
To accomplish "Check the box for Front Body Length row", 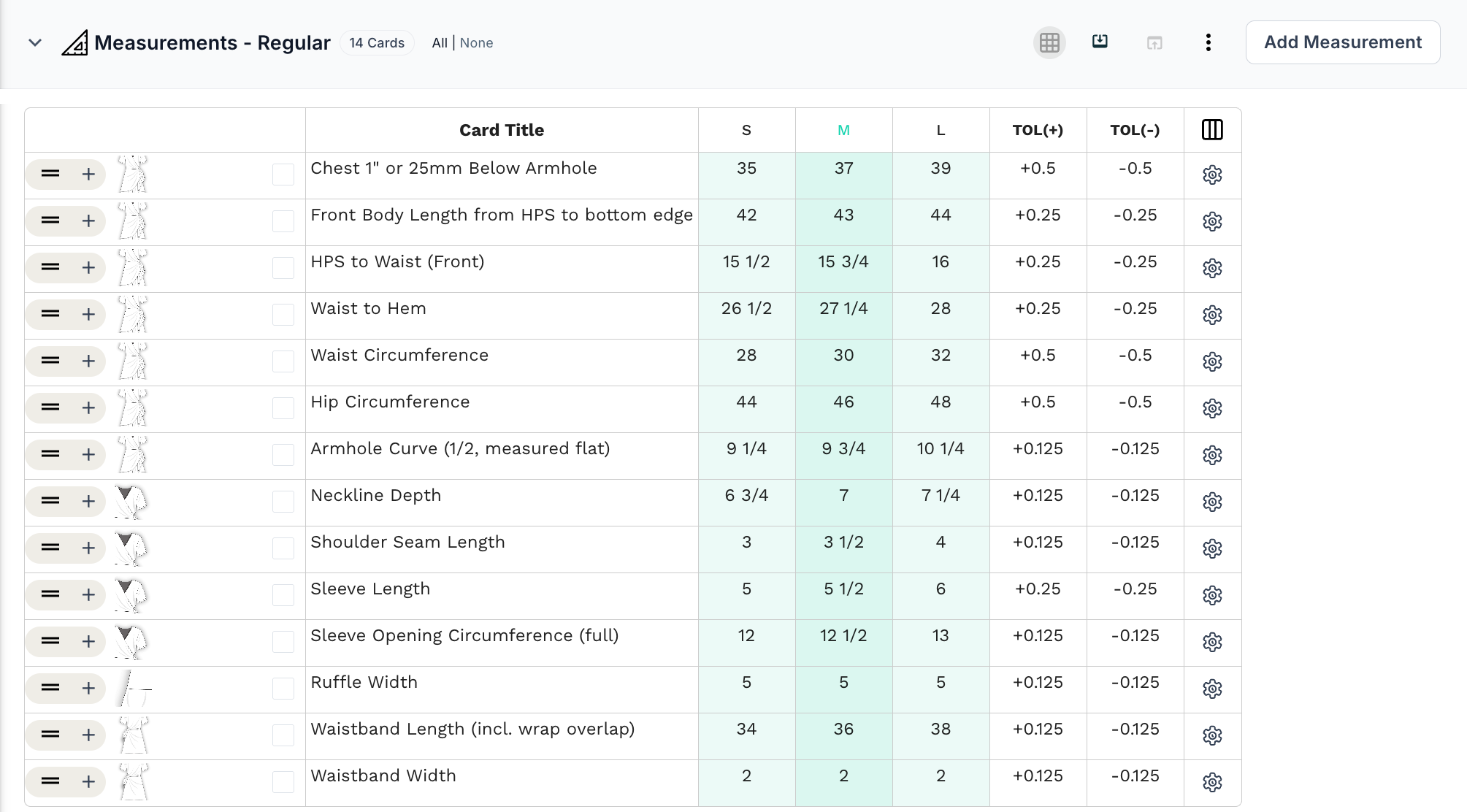I will click(283, 221).
